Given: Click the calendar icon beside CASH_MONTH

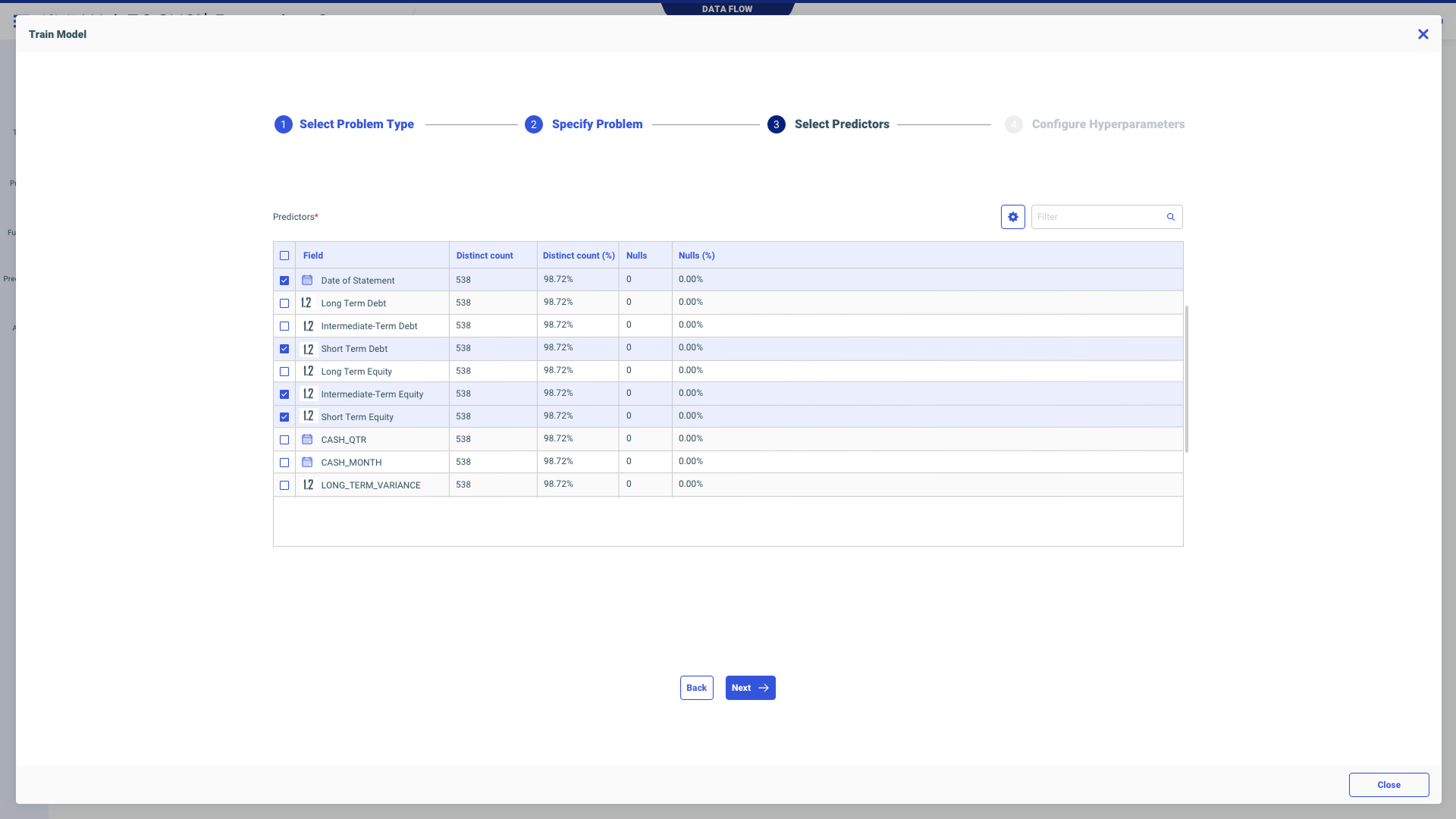Looking at the screenshot, I should point(307,463).
